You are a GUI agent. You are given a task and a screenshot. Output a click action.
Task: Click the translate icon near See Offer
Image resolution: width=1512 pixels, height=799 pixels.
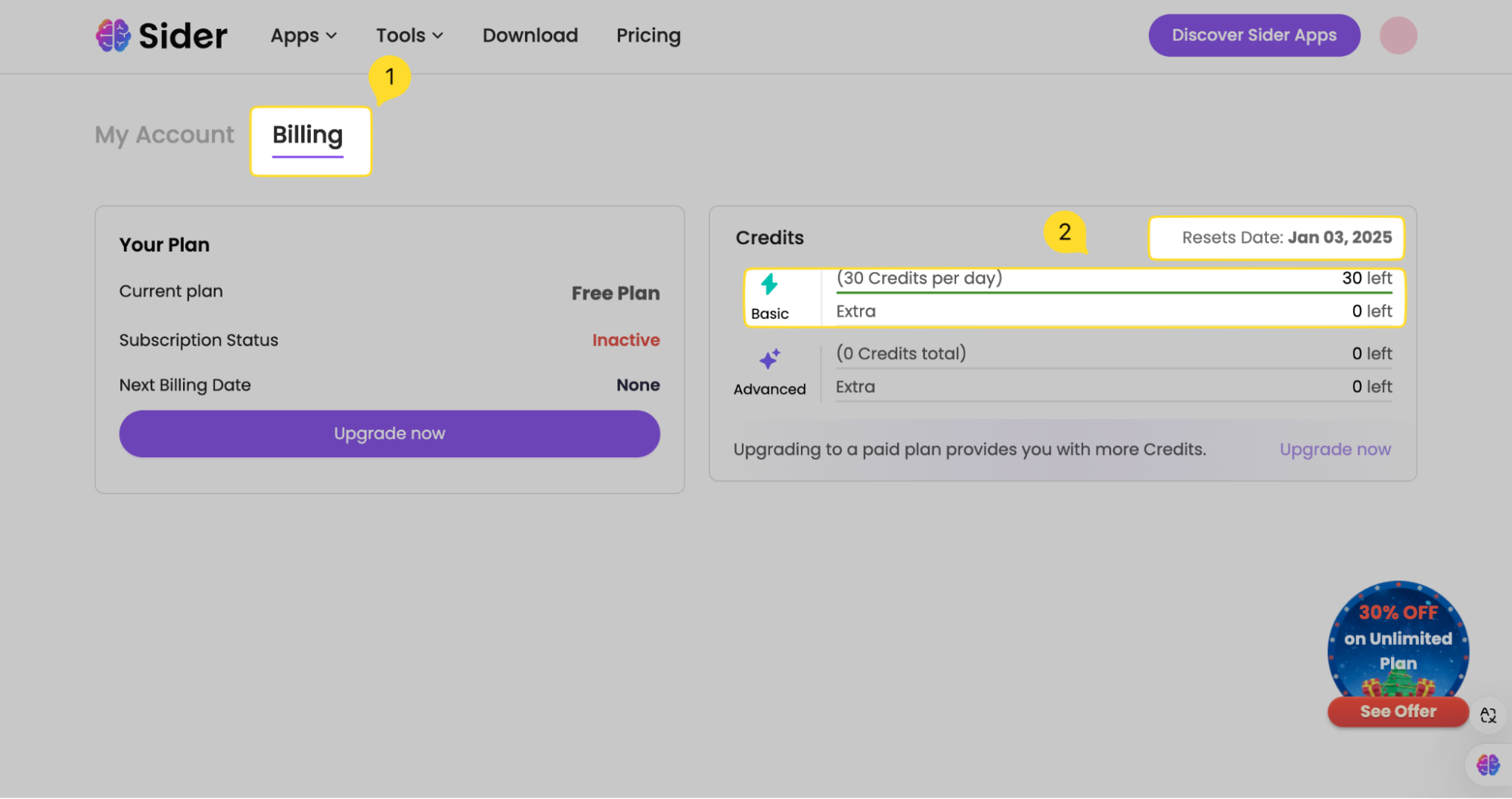pos(1488,715)
